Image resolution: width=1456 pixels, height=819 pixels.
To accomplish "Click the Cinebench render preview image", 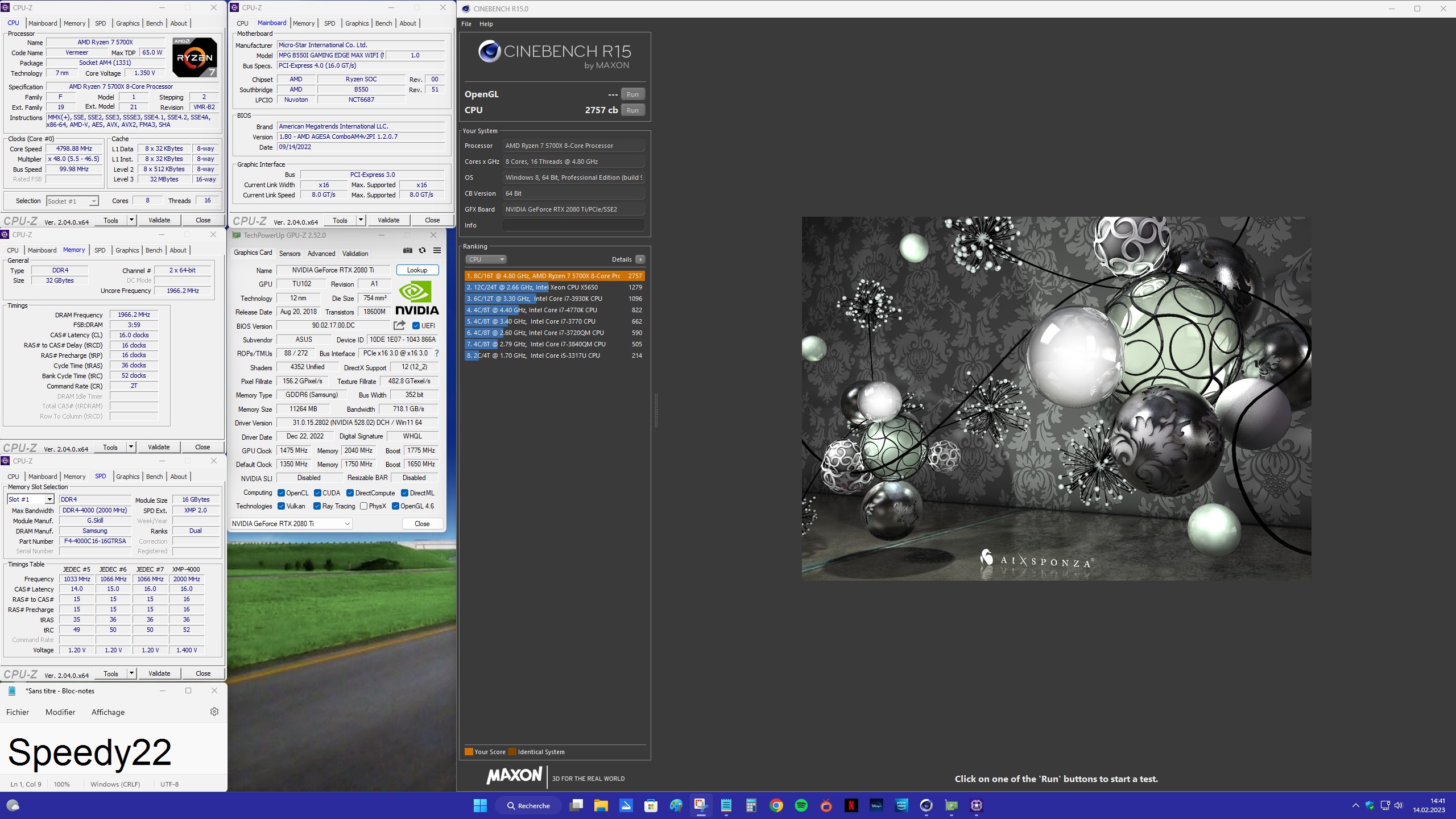I will (x=1056, y=398).
